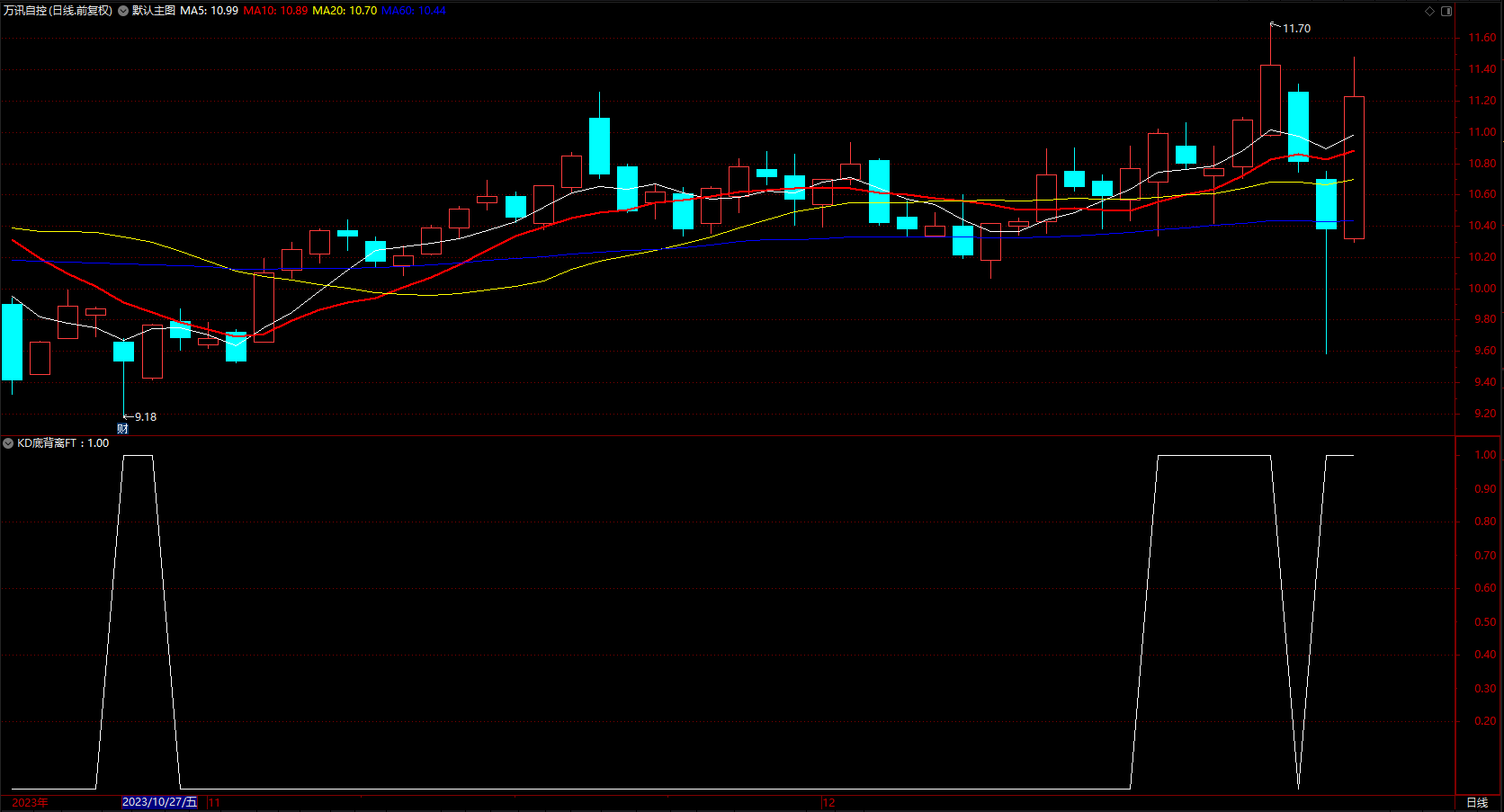Expand the KD底背离FT indicator dropdown

click(x=8, y=443)
